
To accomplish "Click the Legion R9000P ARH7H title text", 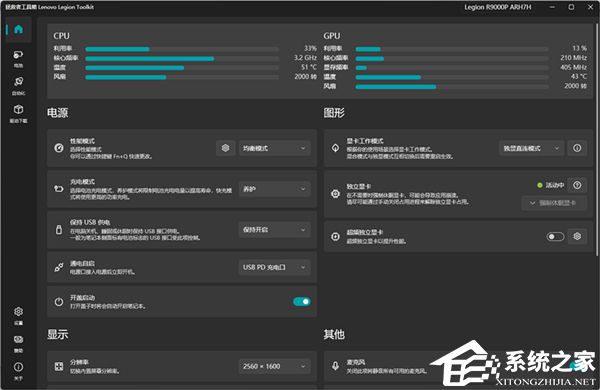I will pyautogui.click(x=497, y=7).
